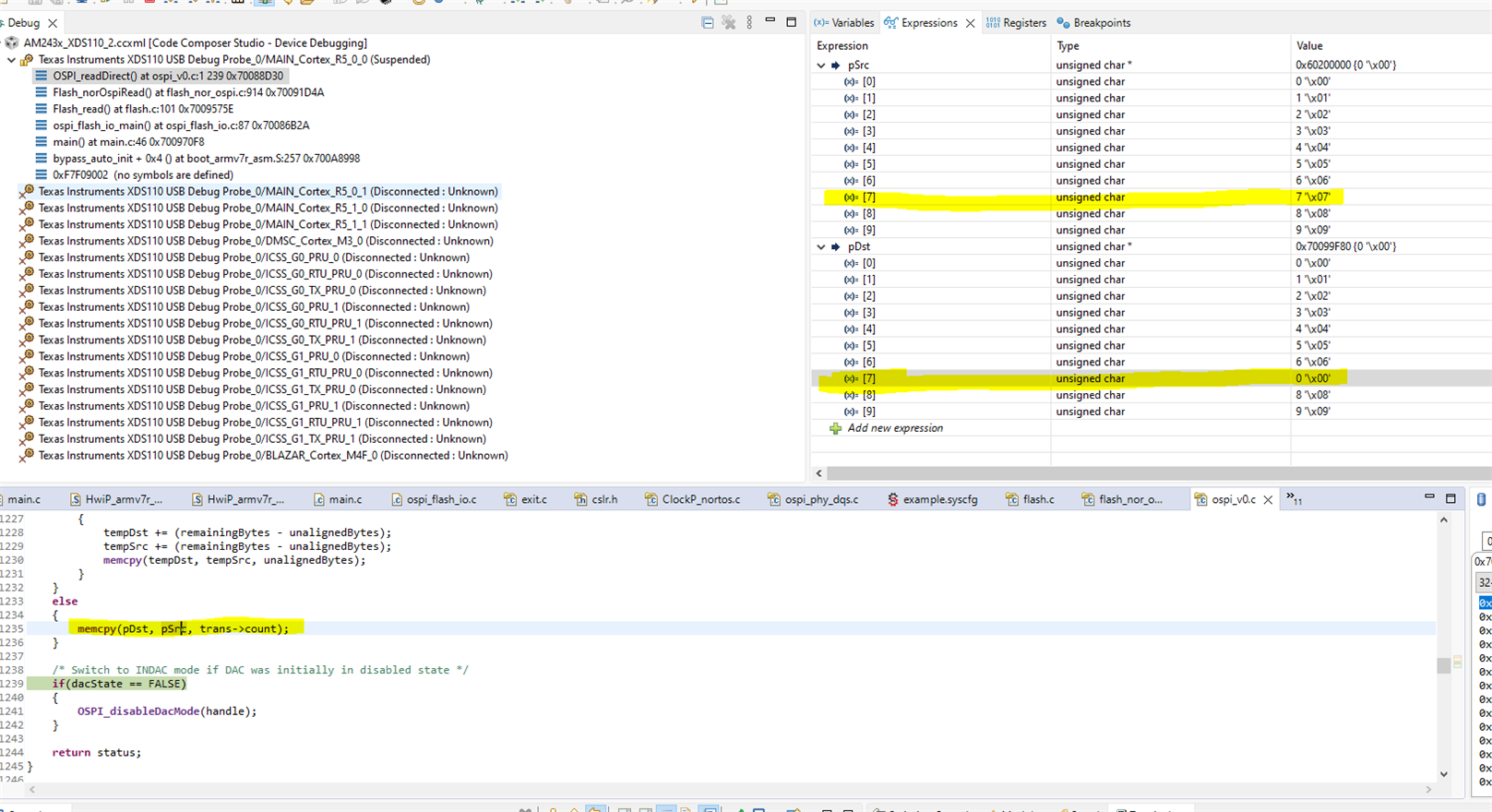The image size is (1492, 812).
Task: Click the green plus icon for new expression
Action: 835,428
